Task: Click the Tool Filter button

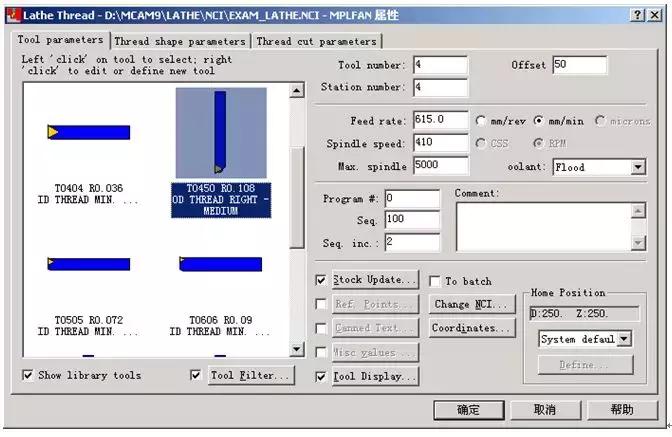Action: (251, 375)
